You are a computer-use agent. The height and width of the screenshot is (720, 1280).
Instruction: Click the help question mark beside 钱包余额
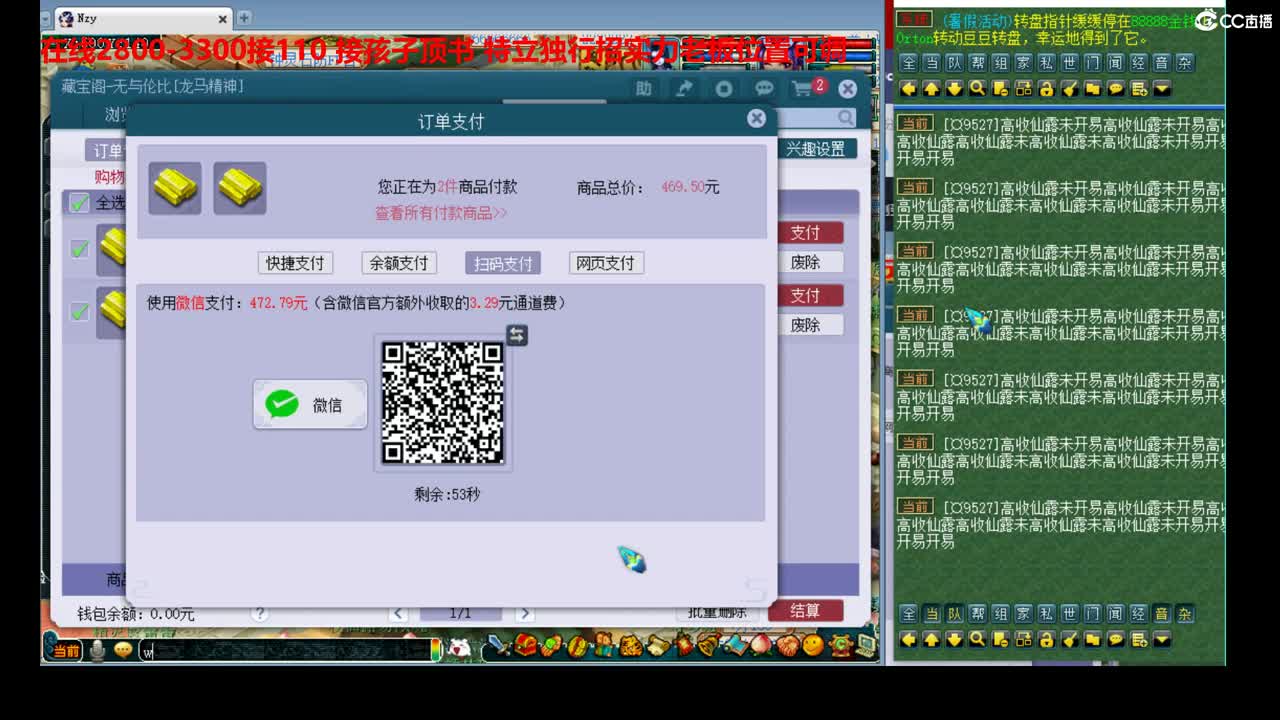(260, 613)
